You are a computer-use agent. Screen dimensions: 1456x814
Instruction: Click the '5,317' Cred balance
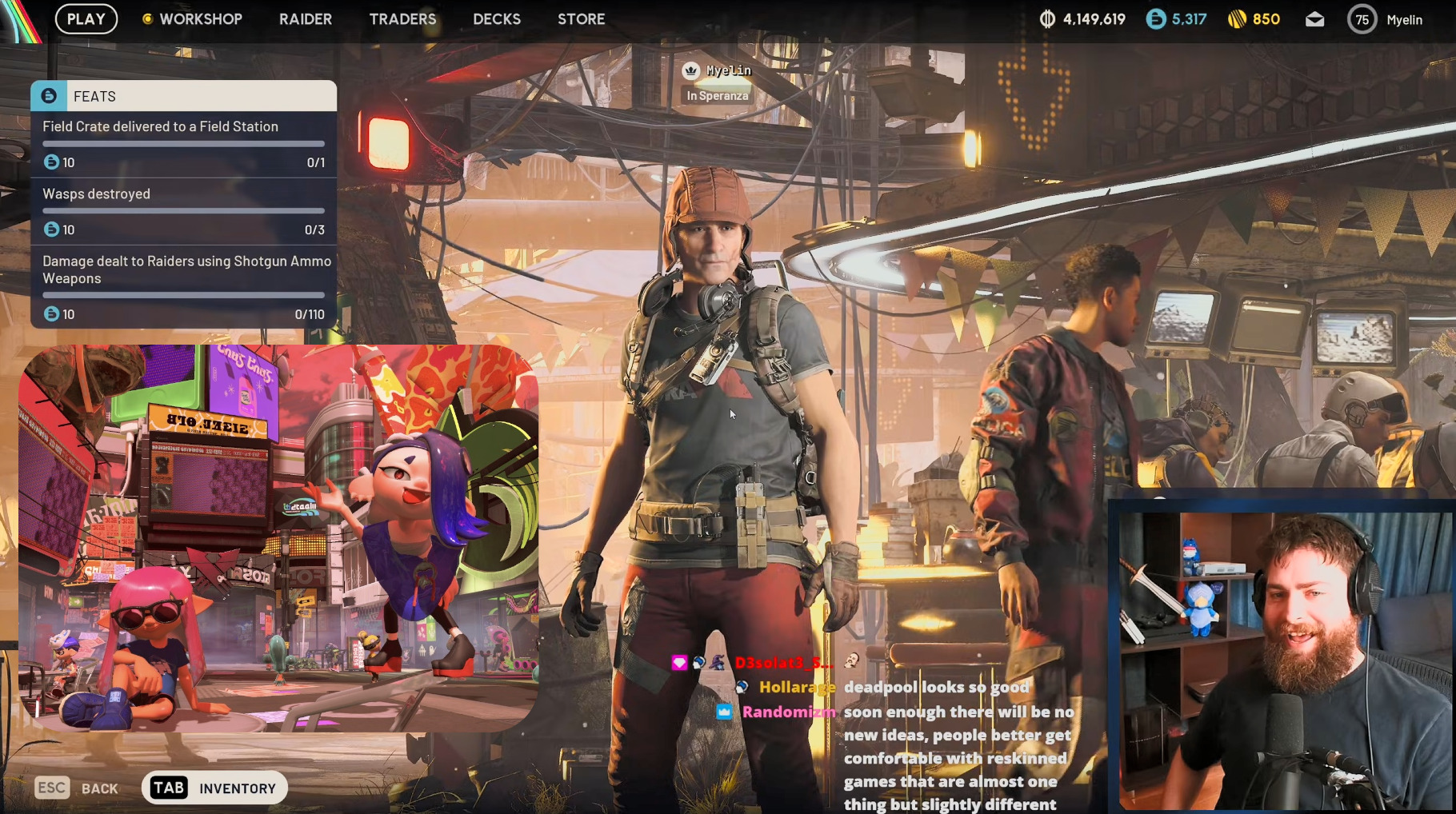coord(1189,19)
